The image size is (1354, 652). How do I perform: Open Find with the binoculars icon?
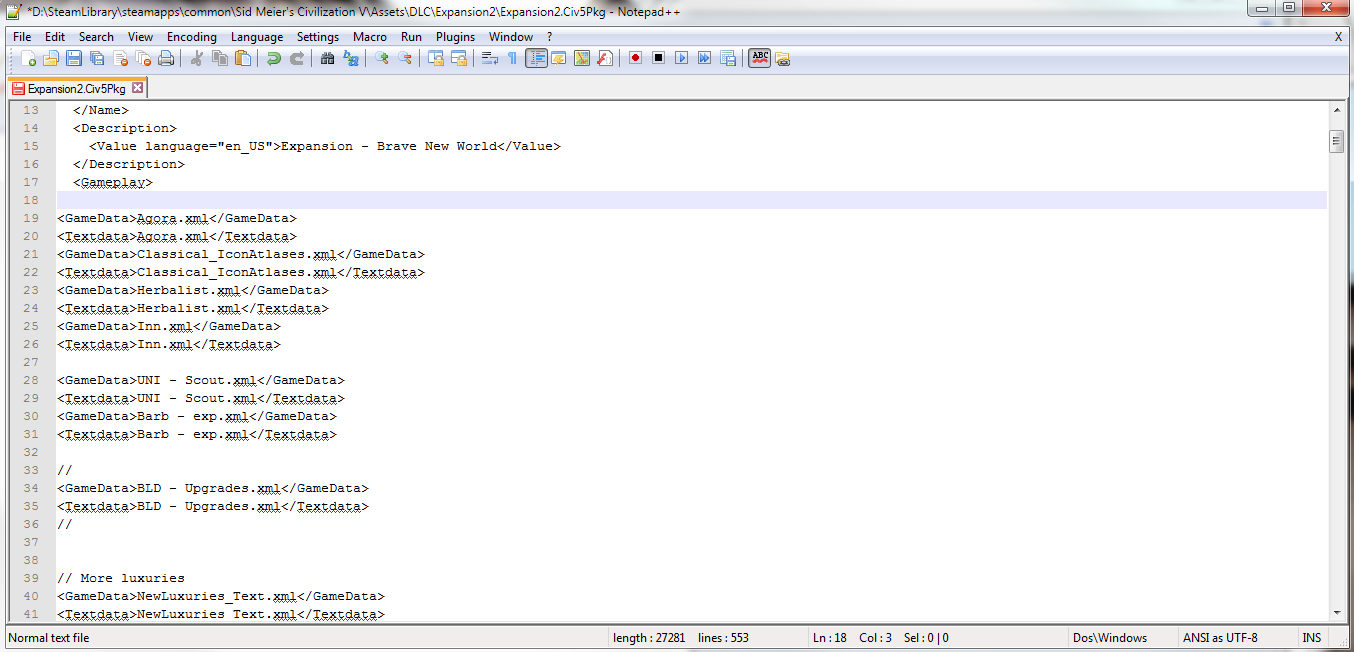(x=327, y=58)
